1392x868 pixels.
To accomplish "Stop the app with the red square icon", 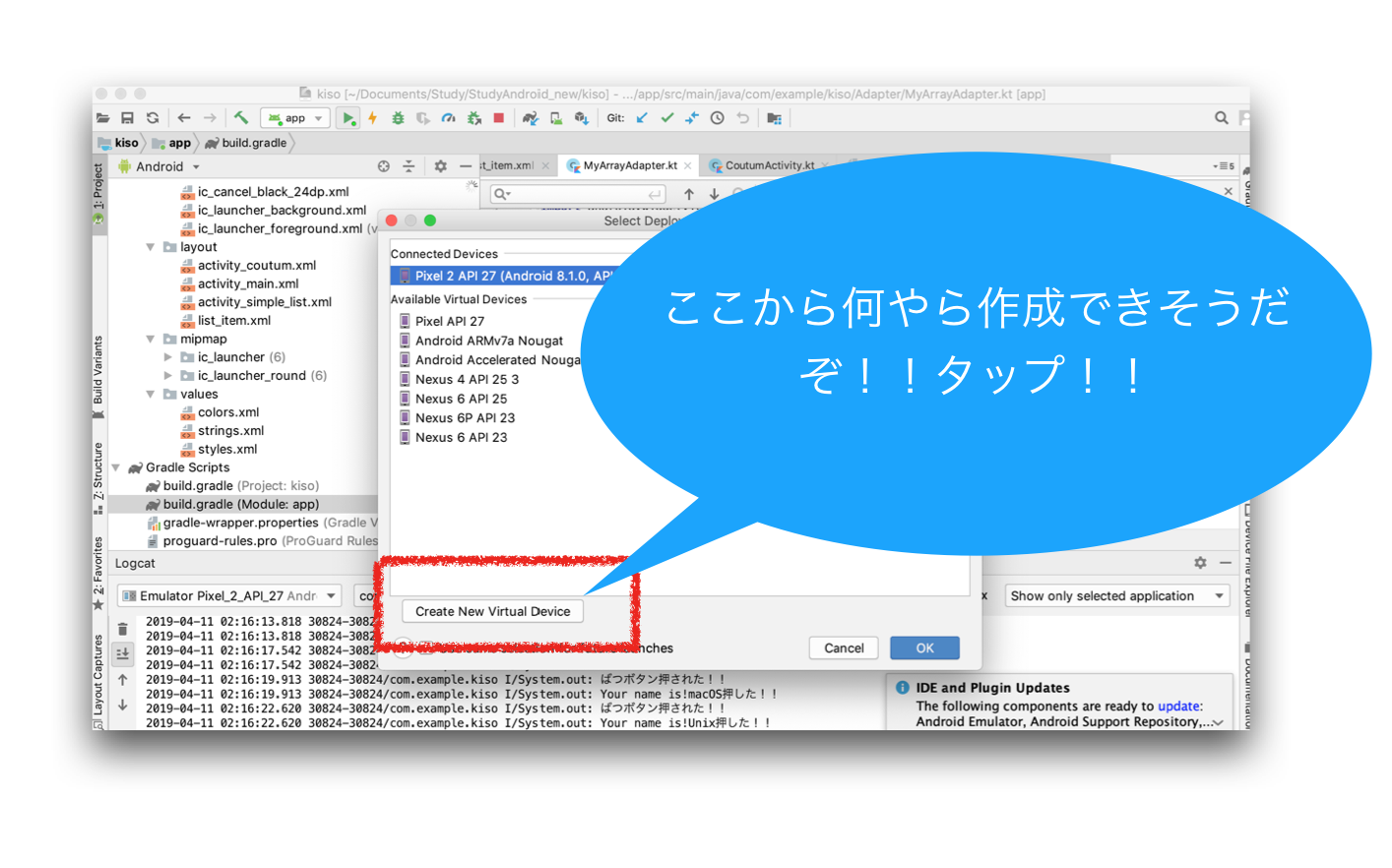I will (499, 118).
